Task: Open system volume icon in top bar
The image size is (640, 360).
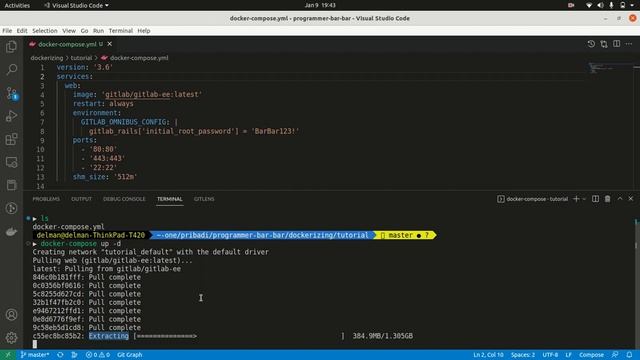Action: (600, 5)
